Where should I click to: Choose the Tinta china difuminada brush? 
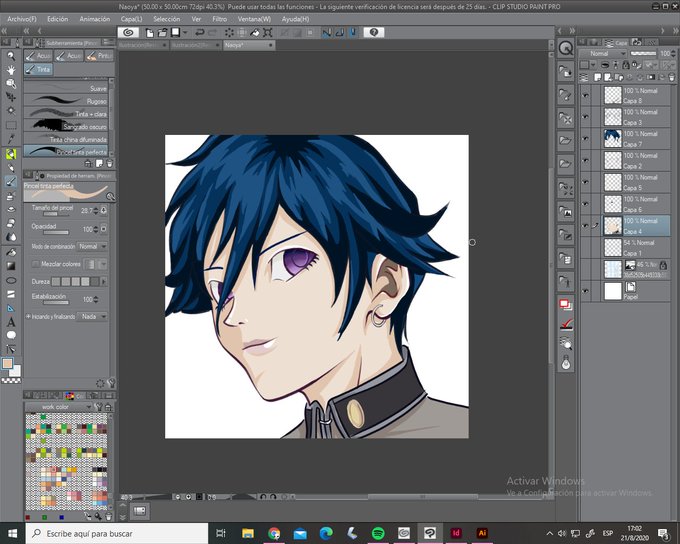click(x=66, y=139)
